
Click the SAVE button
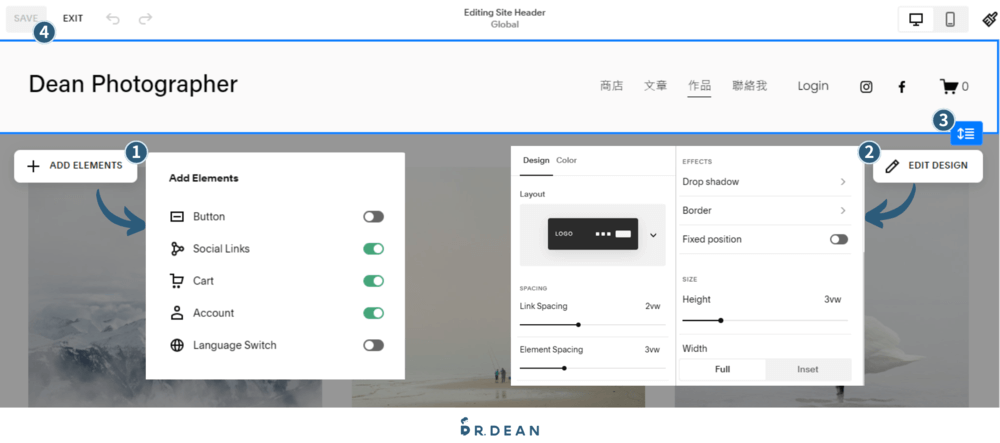click(26, 18)
